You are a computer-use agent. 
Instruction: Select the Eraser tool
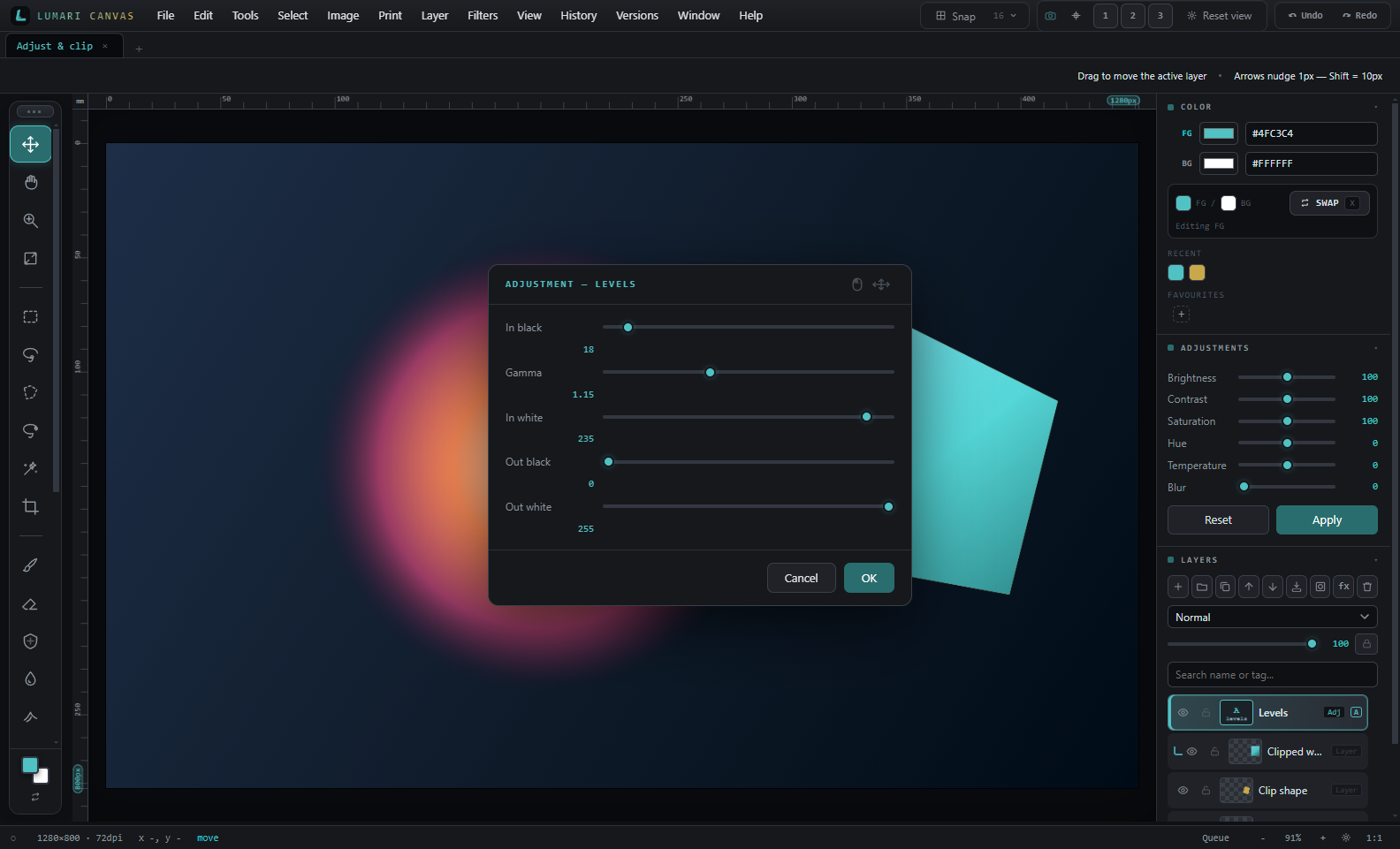pyautogui.click(x=31, y=603)
